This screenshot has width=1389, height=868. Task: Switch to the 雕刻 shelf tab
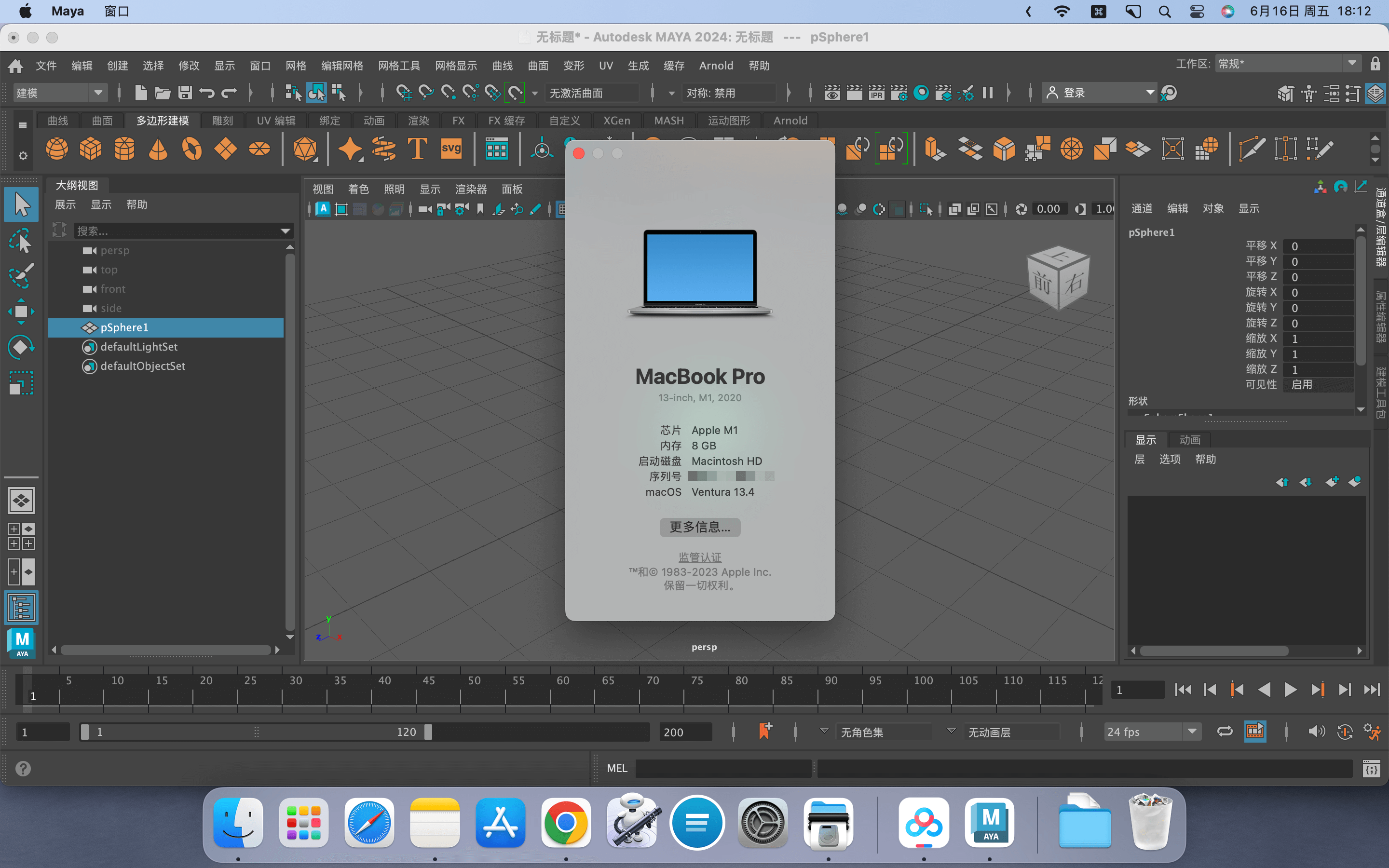[222, 121]
